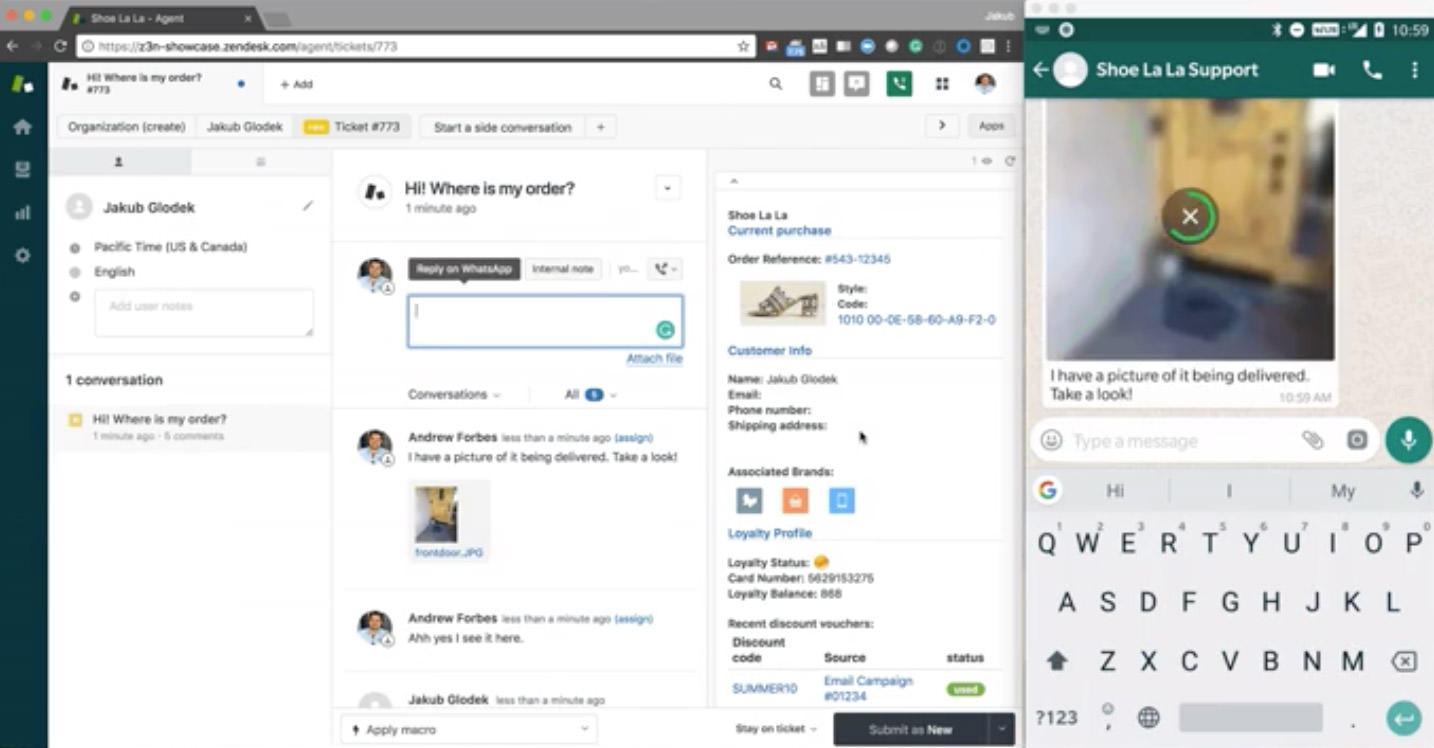Open submit status dropdown arrow
The image size is (1434, 748).
[1001, 729]
